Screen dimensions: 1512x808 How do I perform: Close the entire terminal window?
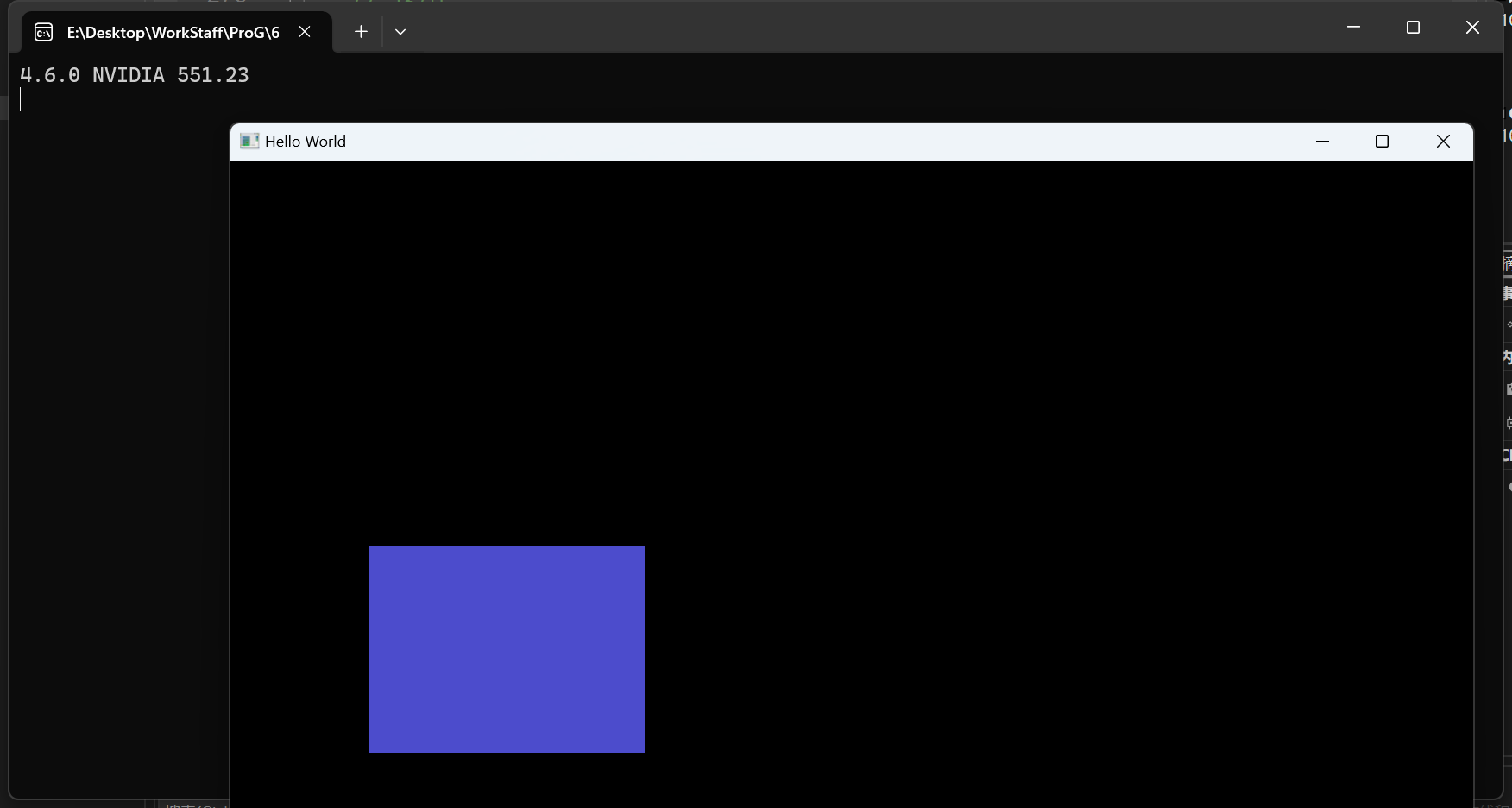click(x=1471, y=27)
